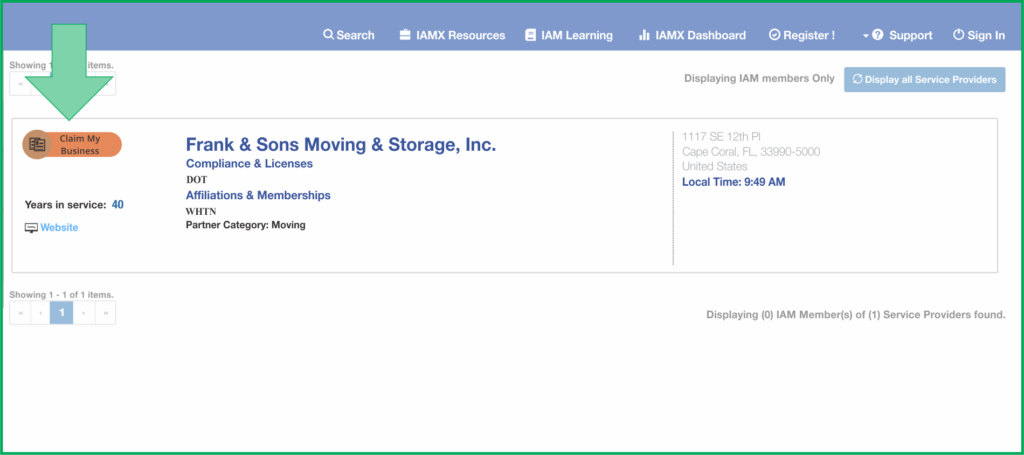The image size is (1024, 455).
Task: Click Partner Category: Moving text
Action: pos(246,225)
